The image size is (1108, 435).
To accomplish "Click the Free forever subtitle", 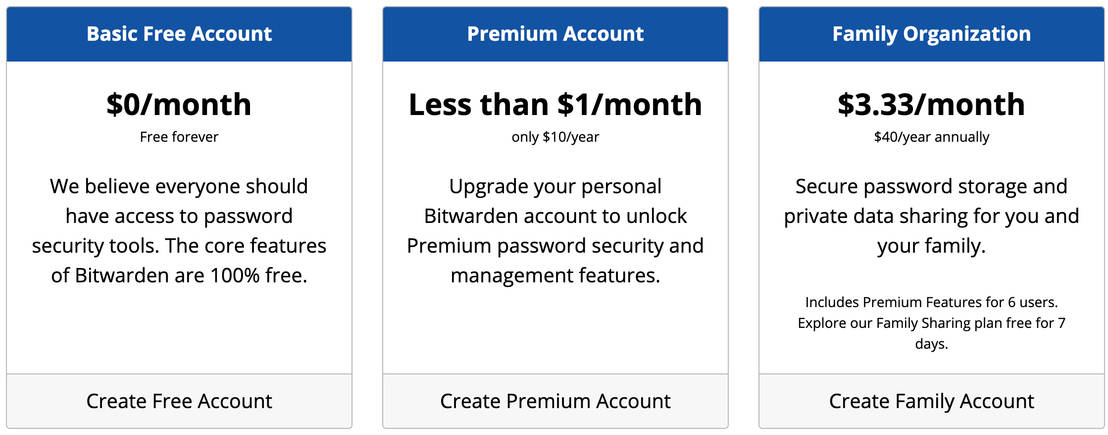I will 179,137.
